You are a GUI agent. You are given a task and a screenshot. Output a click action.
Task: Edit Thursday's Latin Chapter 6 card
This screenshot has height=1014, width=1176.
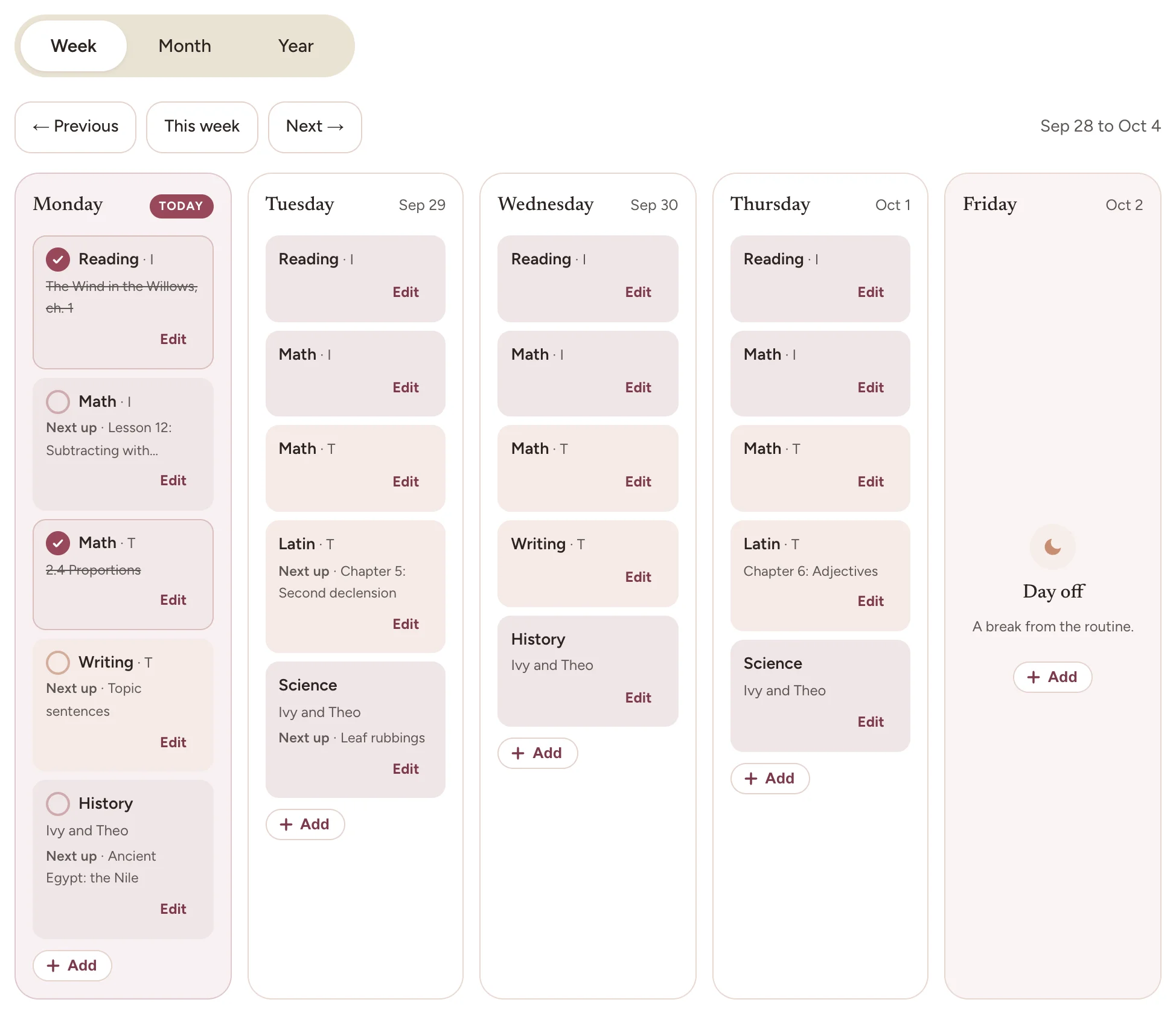click(871, 601)
